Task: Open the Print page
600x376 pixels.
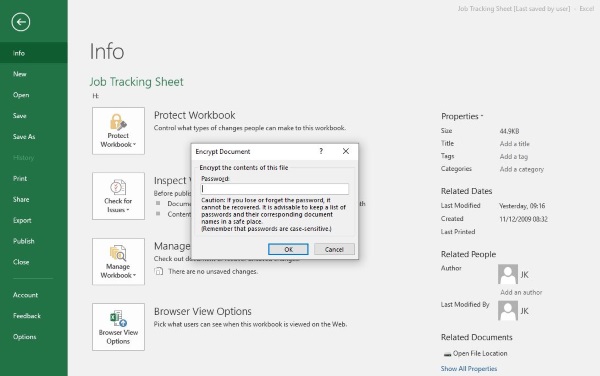Action: coord(34,179)
